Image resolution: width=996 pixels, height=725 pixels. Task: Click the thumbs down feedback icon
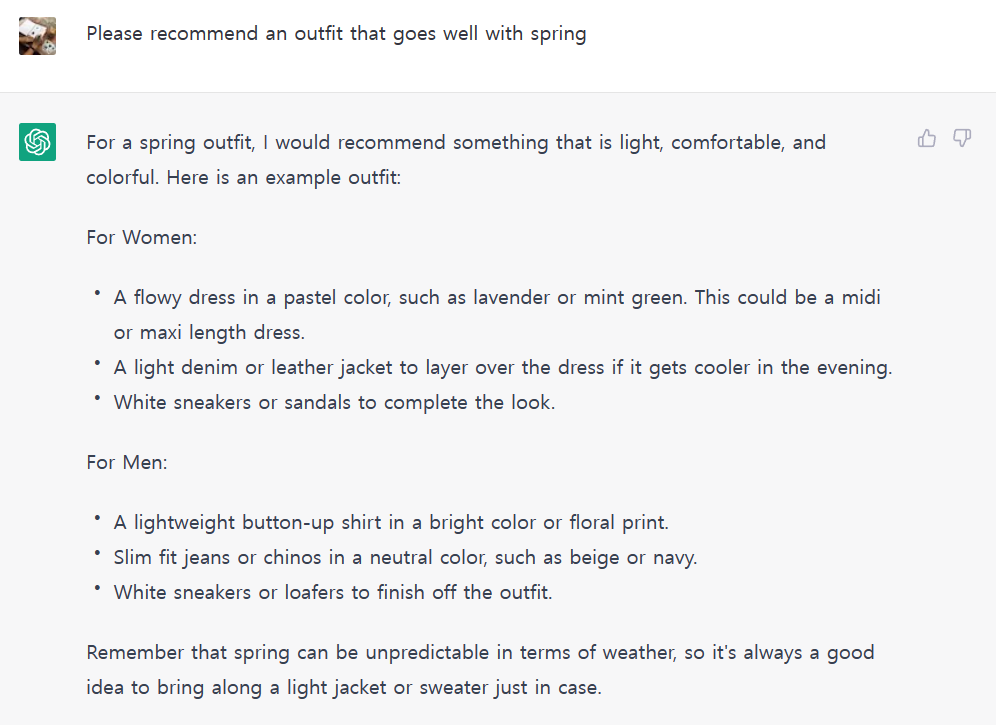[x=962, y=139]
